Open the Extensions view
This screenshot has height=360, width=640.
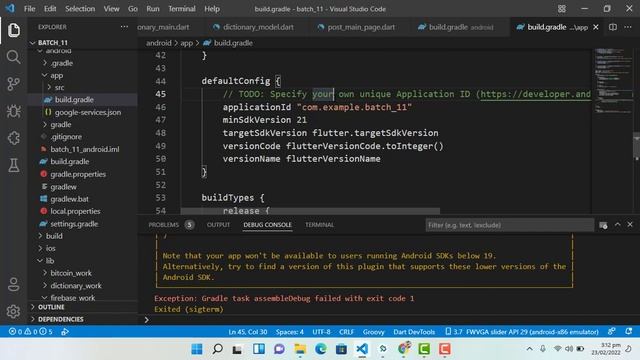[x=13, y=138]
